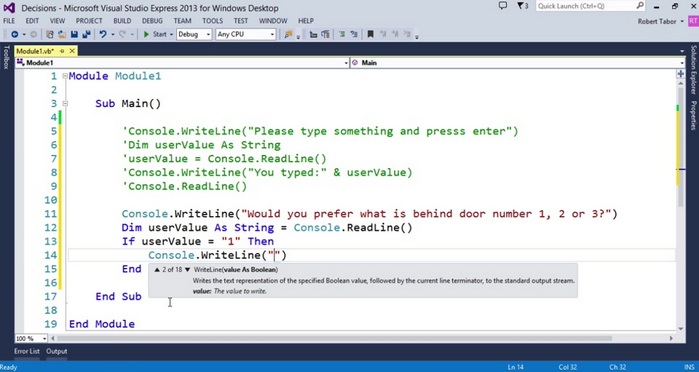Show next WriteLine overload in tooltip
The image size is (699, 372).
(x=188, y=270)
